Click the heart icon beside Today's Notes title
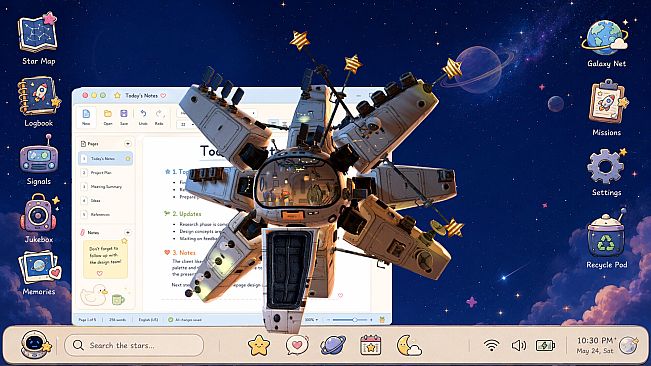This screenshot has width=651, height=366. (163, 95)
